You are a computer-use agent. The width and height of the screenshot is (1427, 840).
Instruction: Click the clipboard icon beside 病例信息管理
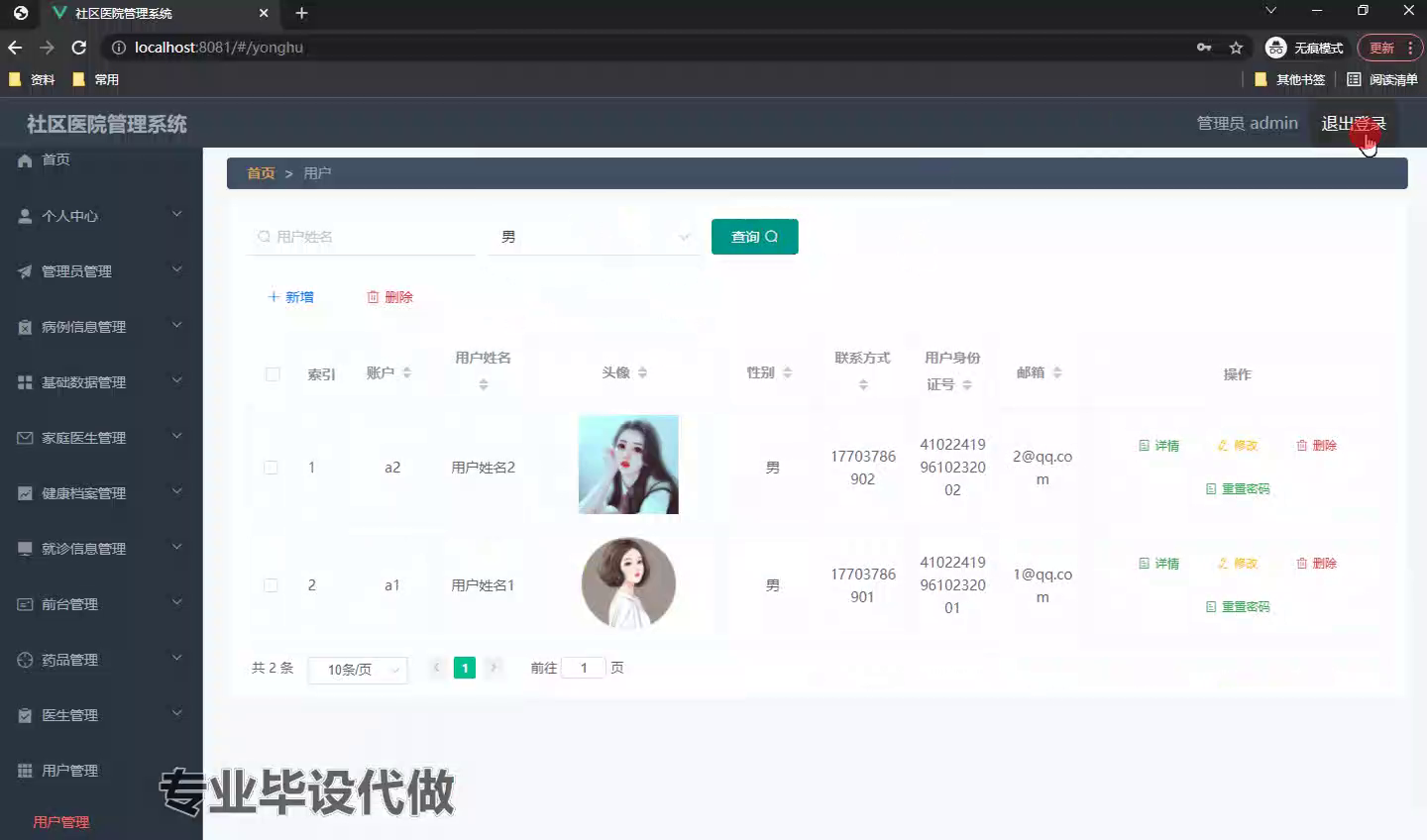[x=25, y=327]
